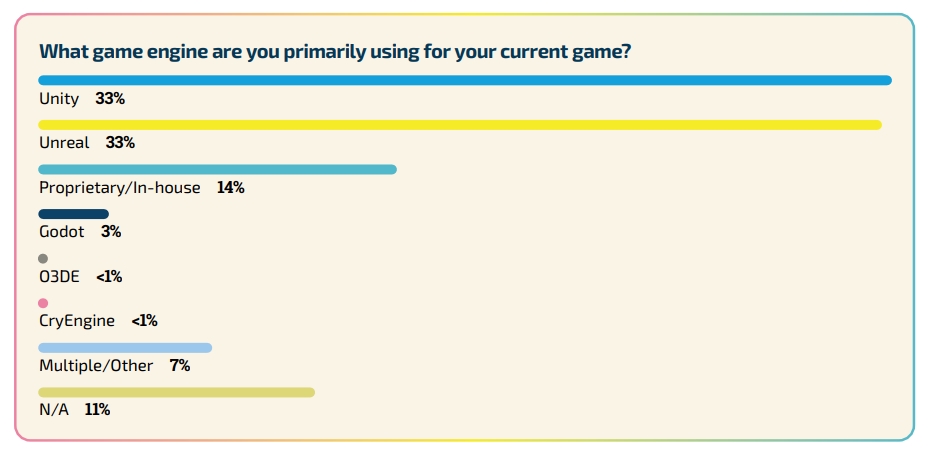Screen dimensions: 933x454
Task: Click the 14% percentage value
Action: click(231, 188)
